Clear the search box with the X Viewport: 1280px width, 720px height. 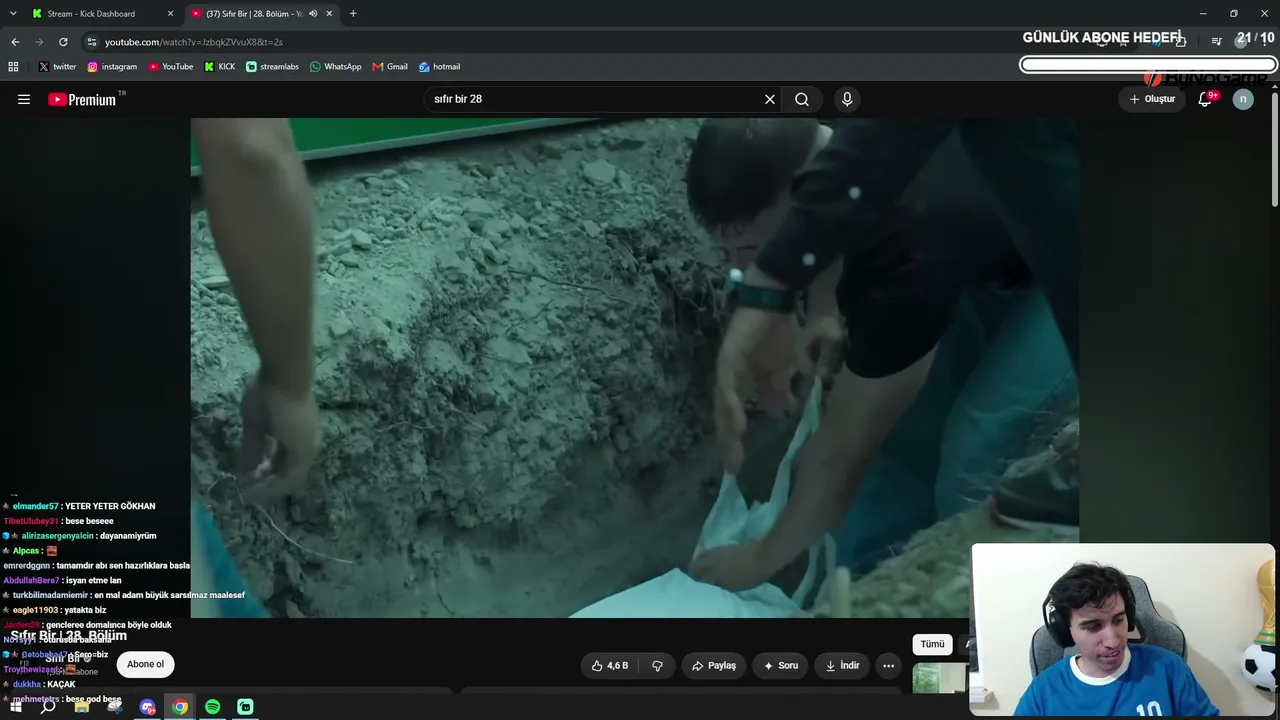click(x=770, y=99)
